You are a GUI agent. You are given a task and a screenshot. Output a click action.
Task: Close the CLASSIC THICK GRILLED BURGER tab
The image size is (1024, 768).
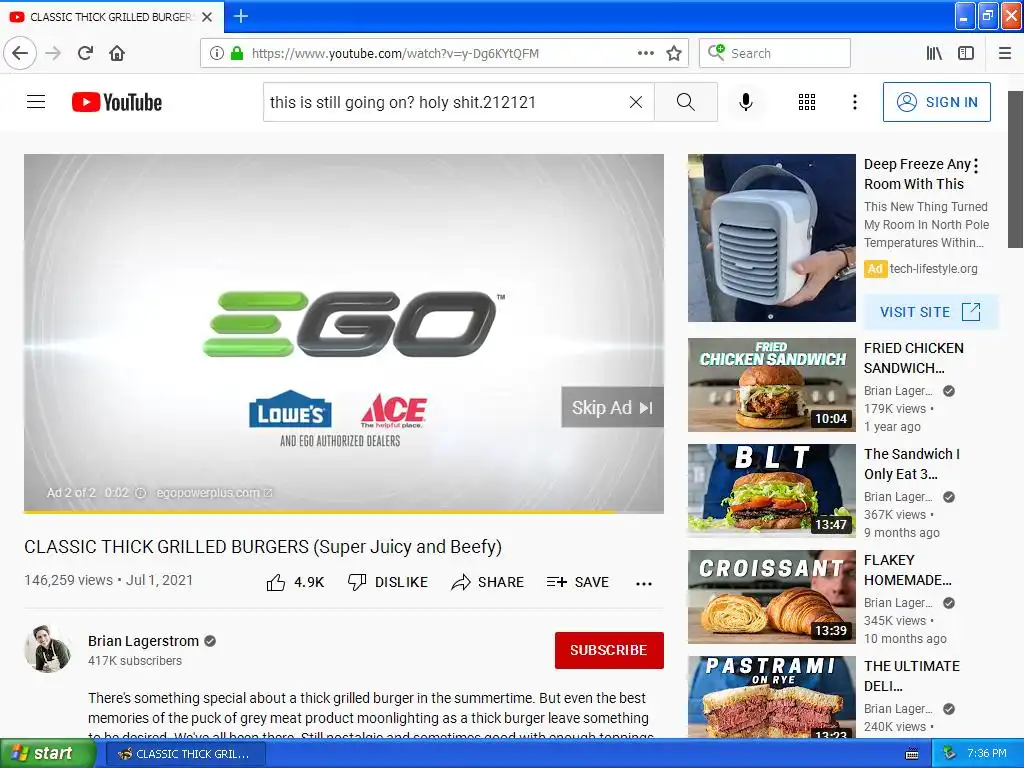pos(207,17)
